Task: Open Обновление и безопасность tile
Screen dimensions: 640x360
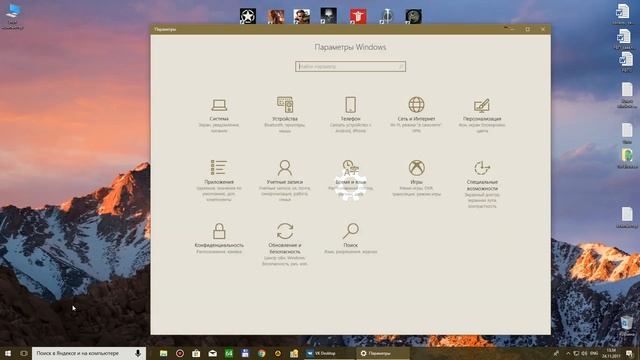Action: pyautogui.click(x=285, y=244)
